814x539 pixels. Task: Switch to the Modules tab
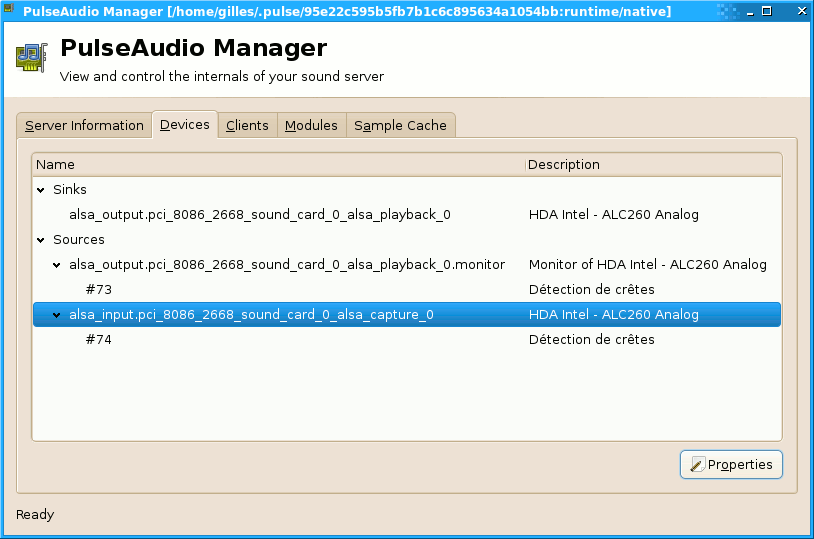coord(311,126)
